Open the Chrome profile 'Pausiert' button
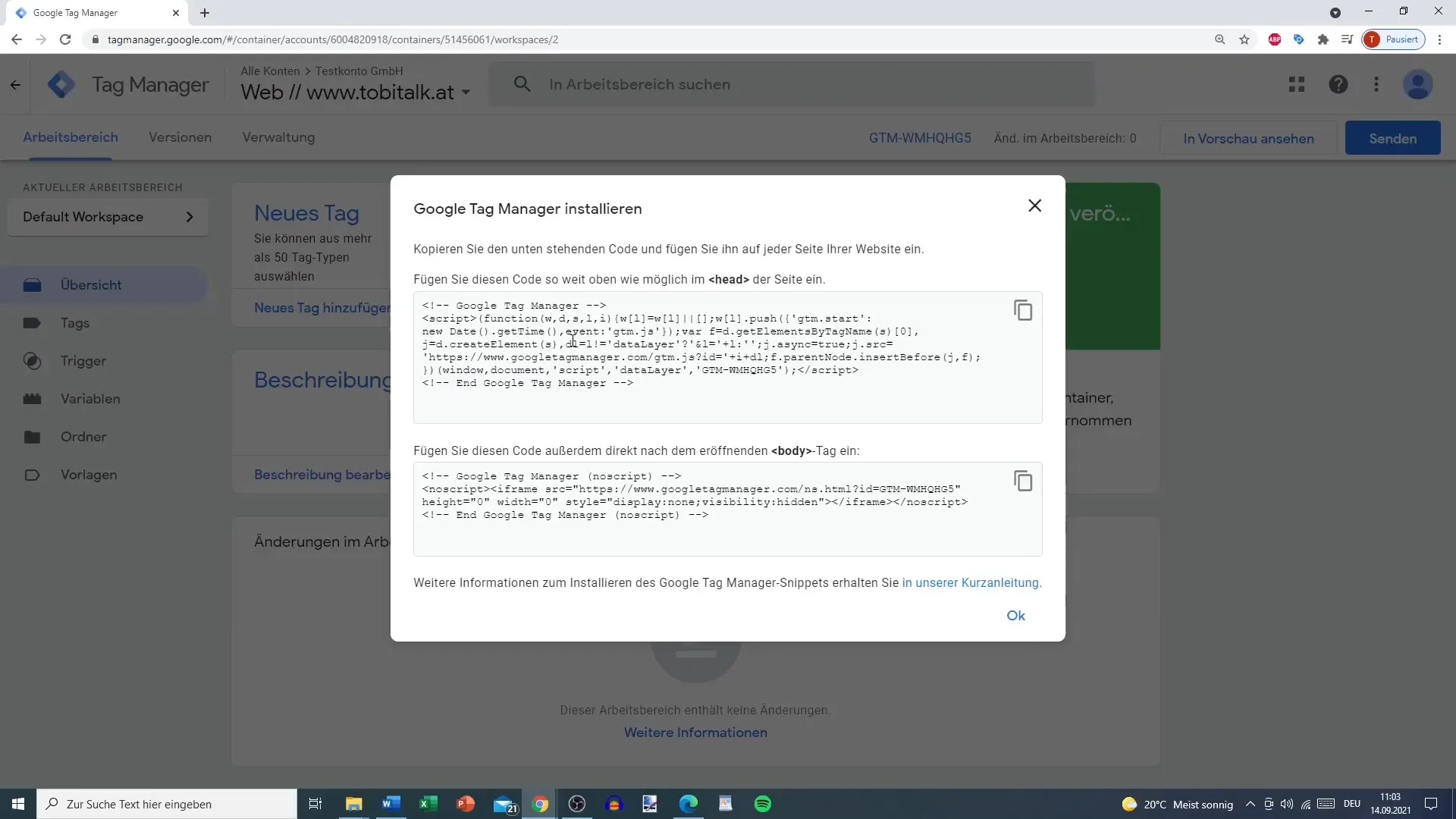 pyautogui.click(x=1394, y=39)
